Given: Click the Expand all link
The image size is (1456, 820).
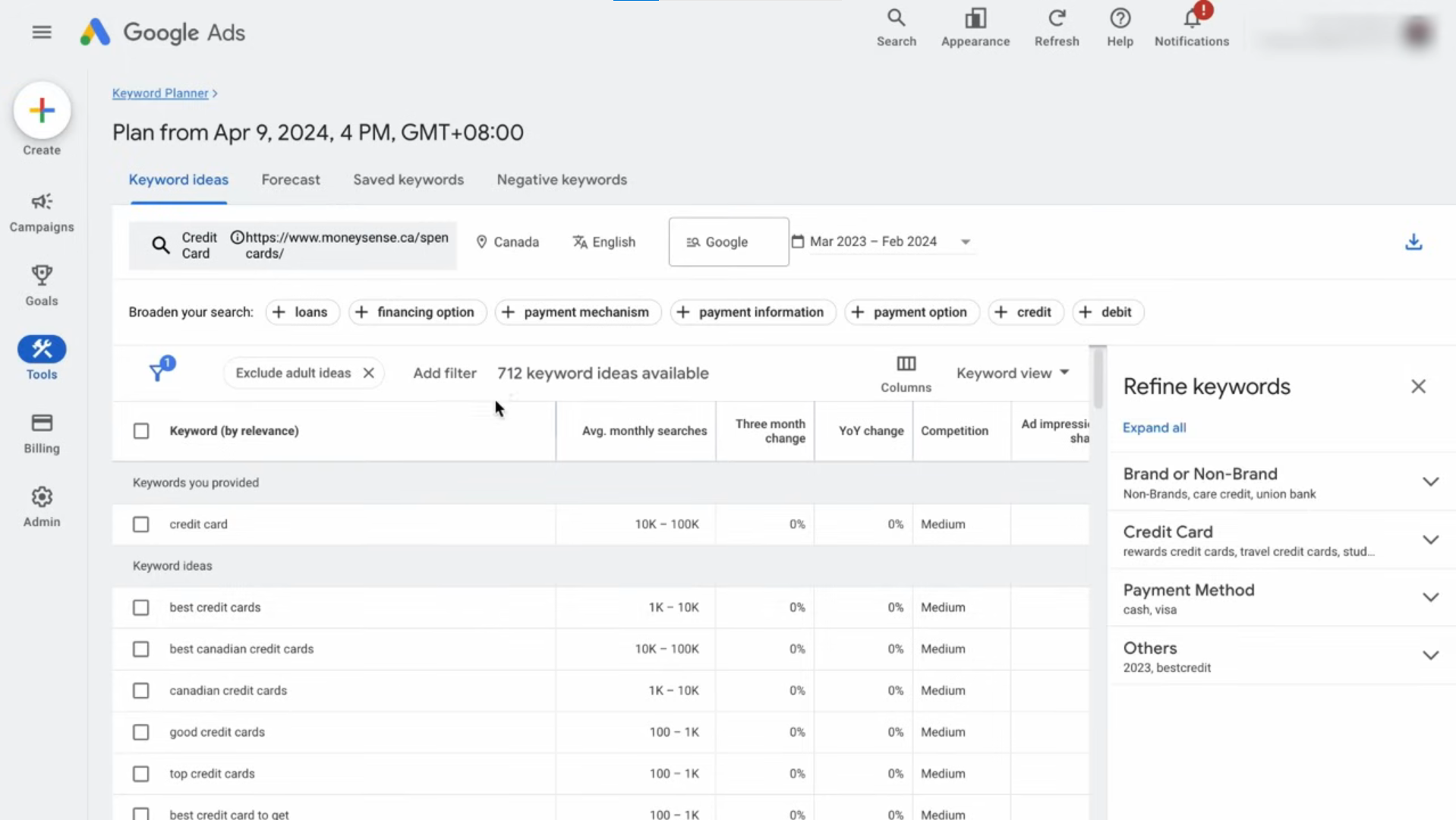Looking at the screenshot, I should pos(1154,427).
